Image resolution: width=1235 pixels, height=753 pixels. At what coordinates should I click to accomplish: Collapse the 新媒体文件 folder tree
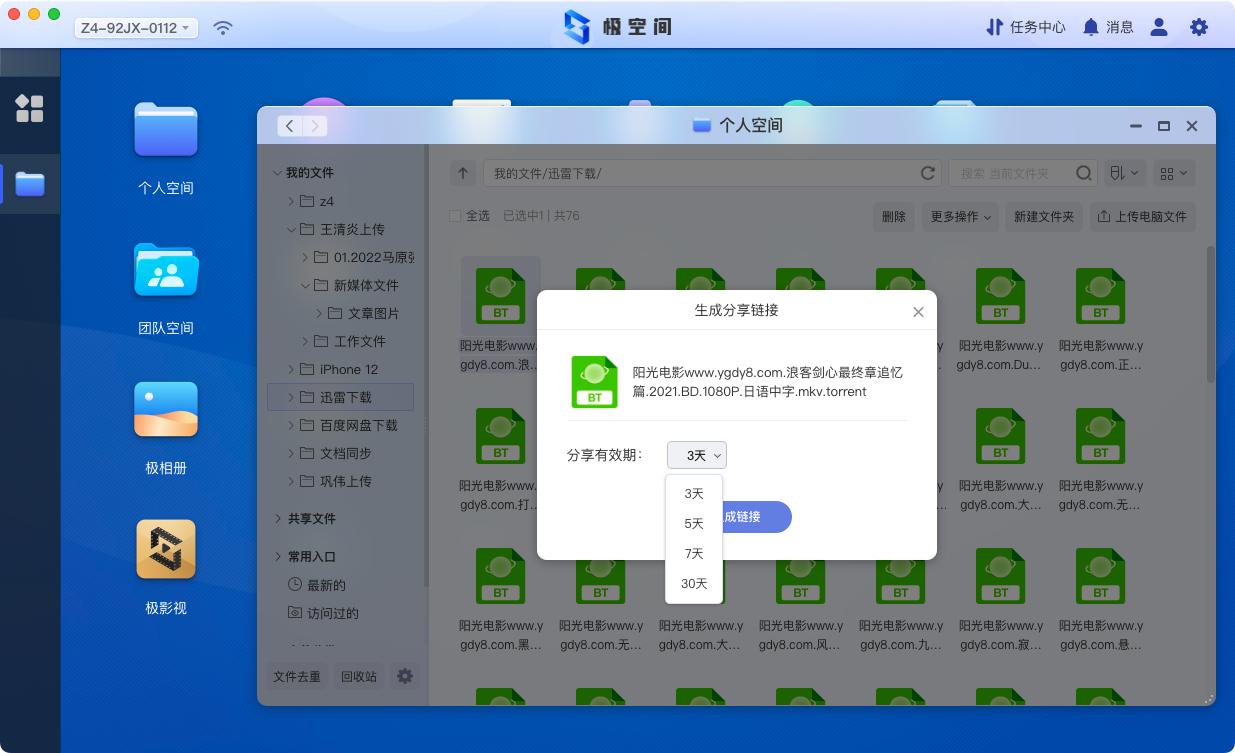coord(307,285)
